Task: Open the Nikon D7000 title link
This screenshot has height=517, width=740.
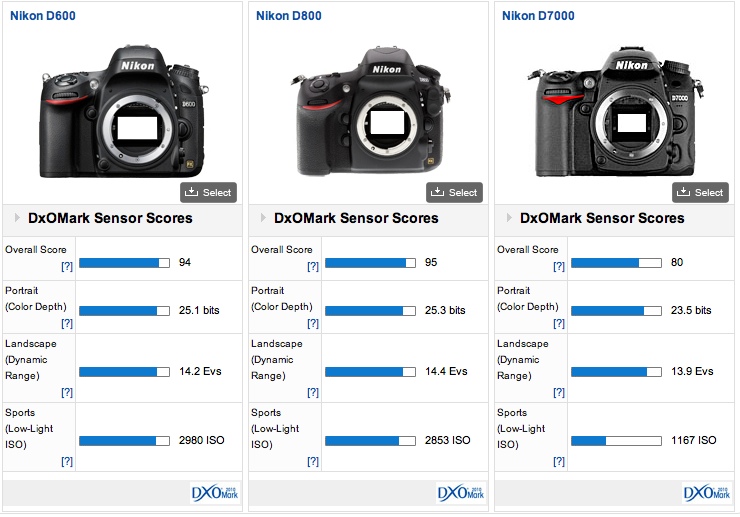Action: click(x=538, y=16)
